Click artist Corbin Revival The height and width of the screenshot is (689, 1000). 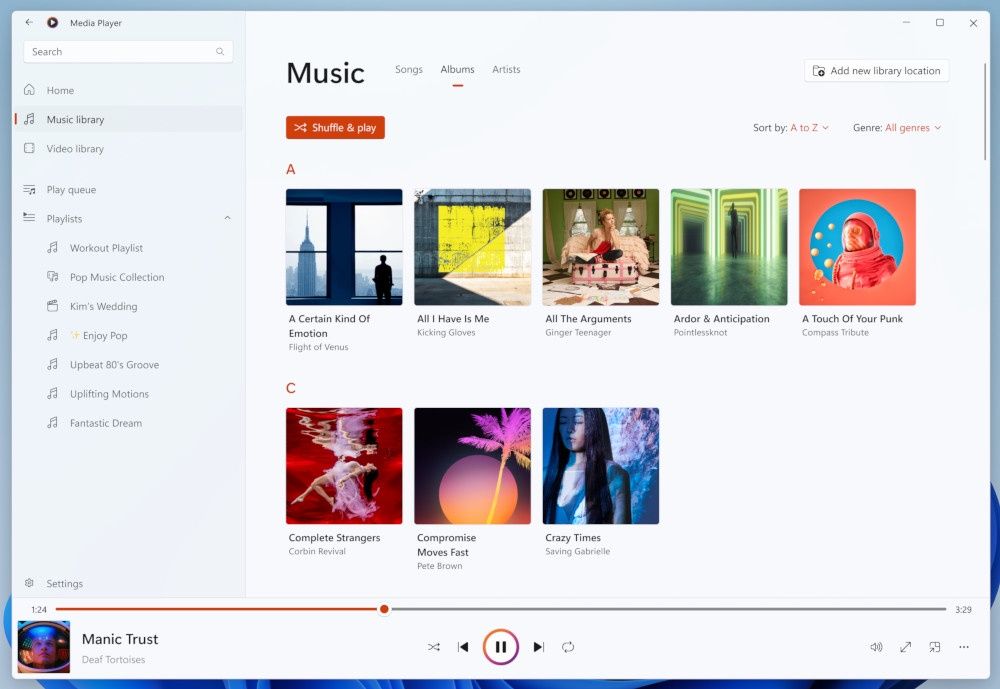(317, 551)
